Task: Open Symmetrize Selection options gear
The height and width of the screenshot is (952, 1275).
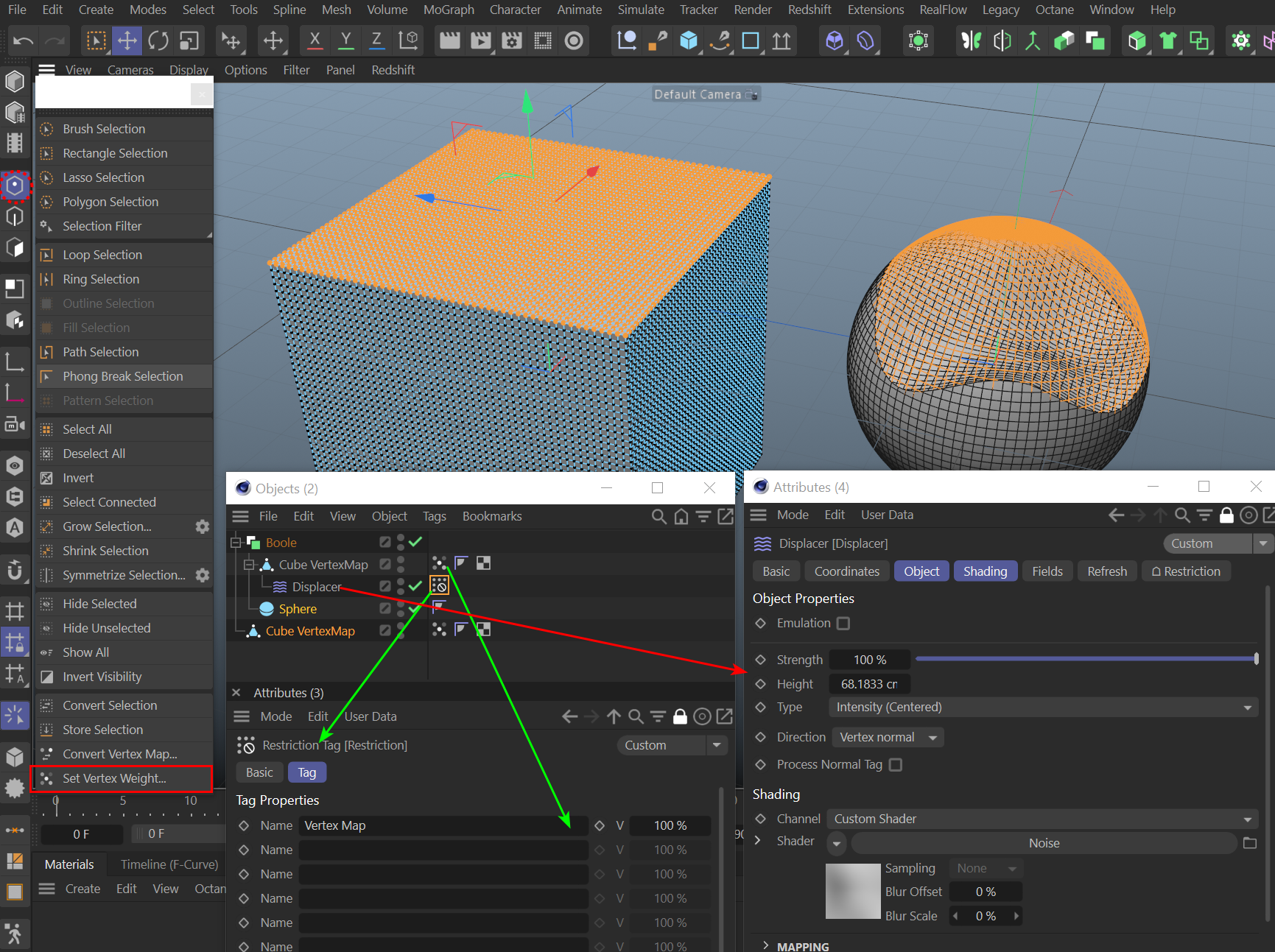Action: (x=202, y=575)
